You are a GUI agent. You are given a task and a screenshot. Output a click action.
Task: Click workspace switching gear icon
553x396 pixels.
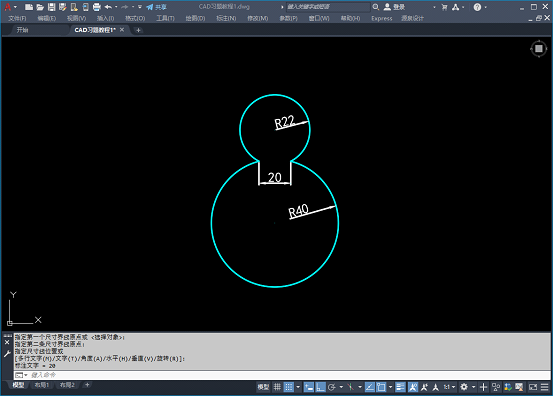[x=464, y=387]
